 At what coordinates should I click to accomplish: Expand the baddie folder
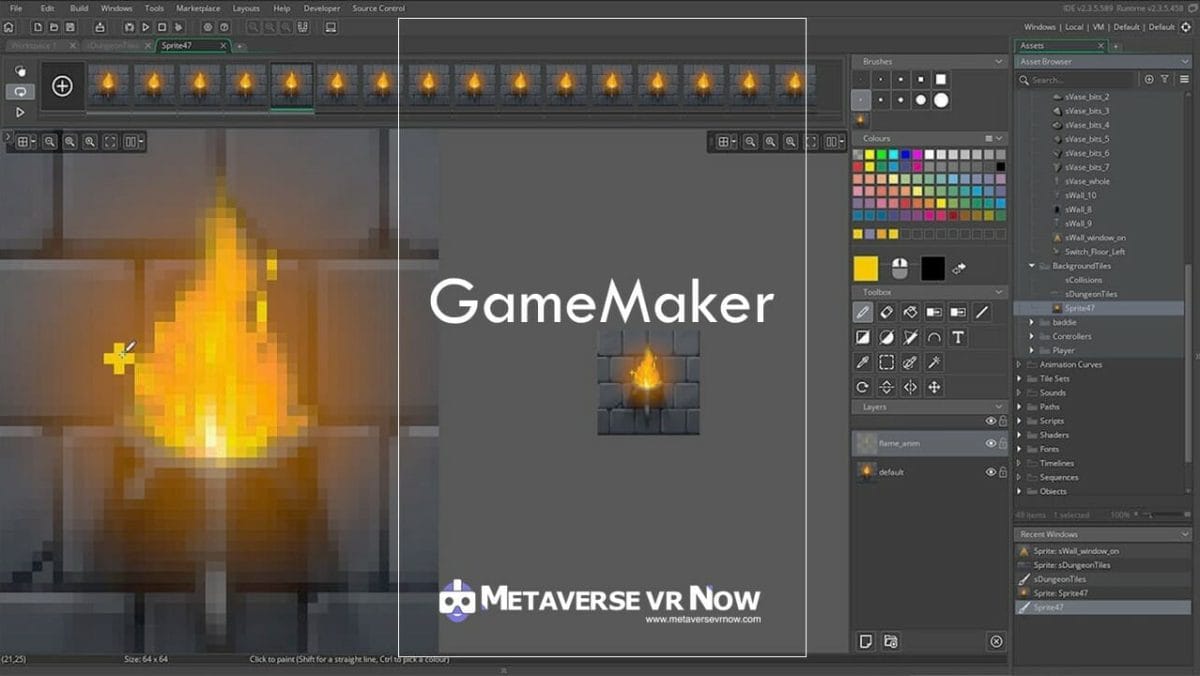point(1031,322)
